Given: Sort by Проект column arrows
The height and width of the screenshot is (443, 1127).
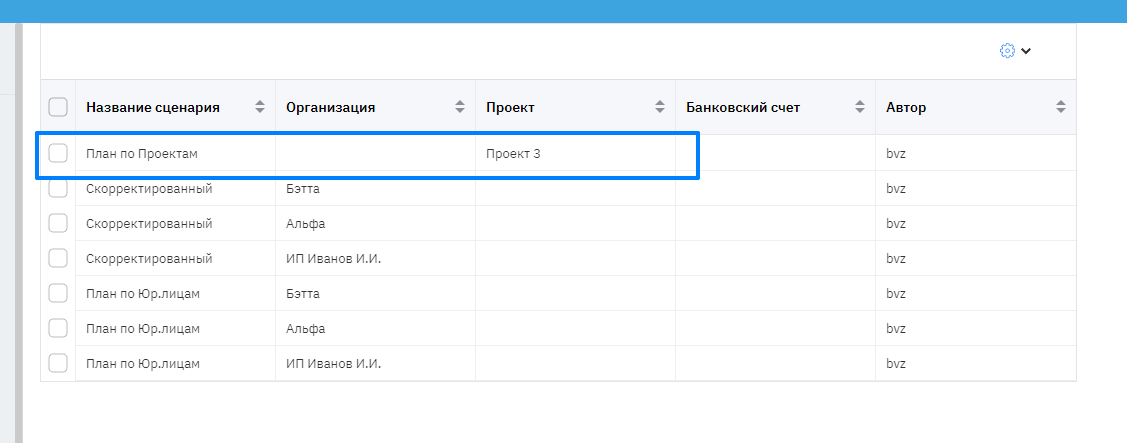Looking at the screenshot, I should [660, 107].
